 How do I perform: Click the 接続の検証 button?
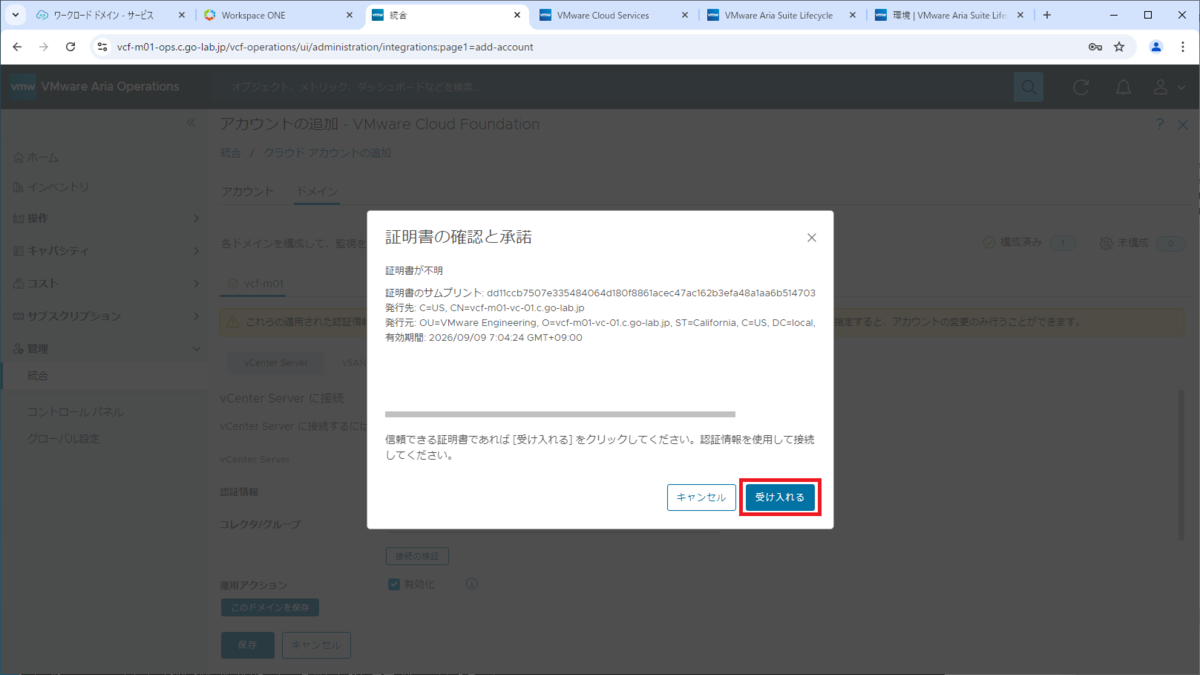417,555
